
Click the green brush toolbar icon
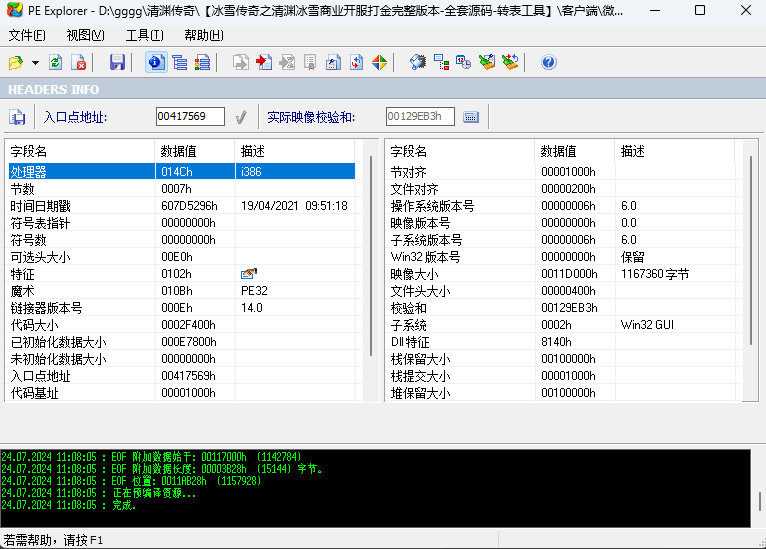(487, 63)
